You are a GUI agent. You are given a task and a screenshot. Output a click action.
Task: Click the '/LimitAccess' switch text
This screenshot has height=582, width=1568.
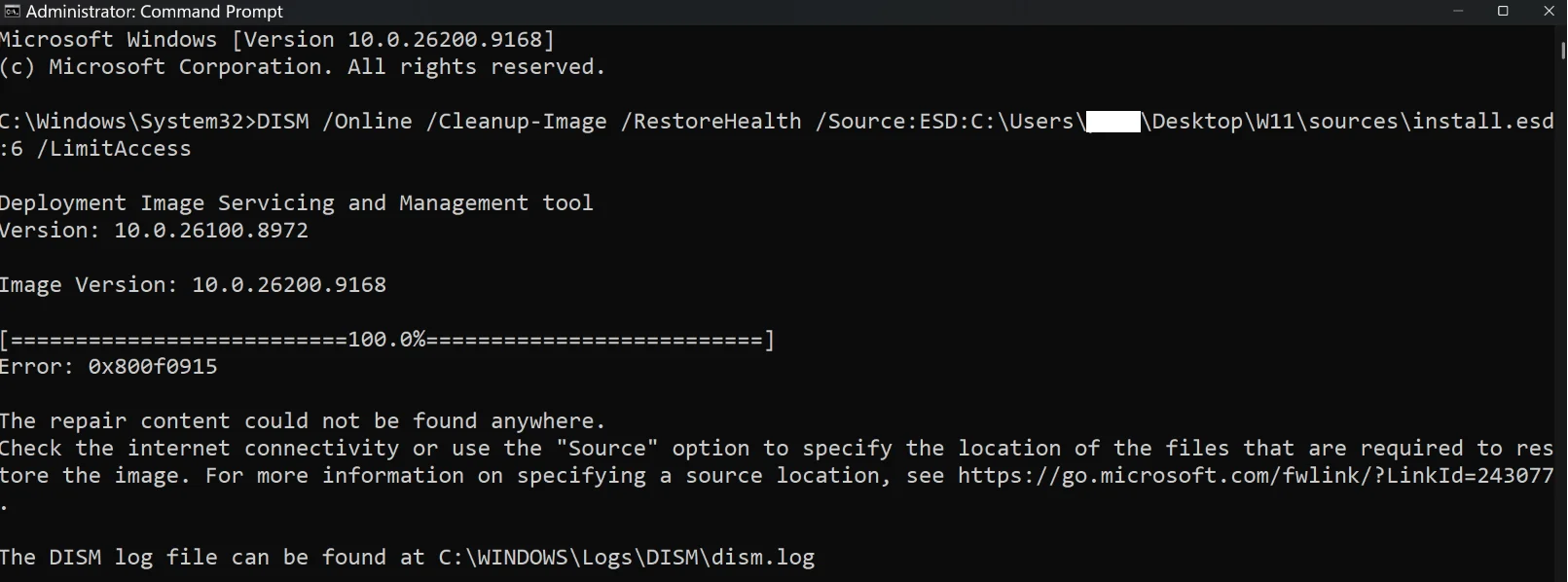coord(114,149)
